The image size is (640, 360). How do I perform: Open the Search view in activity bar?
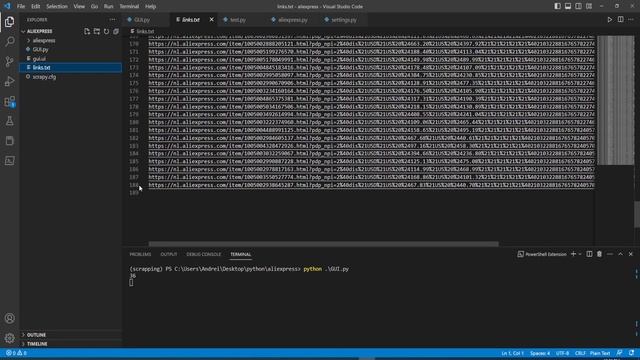[x=9, y=42]
